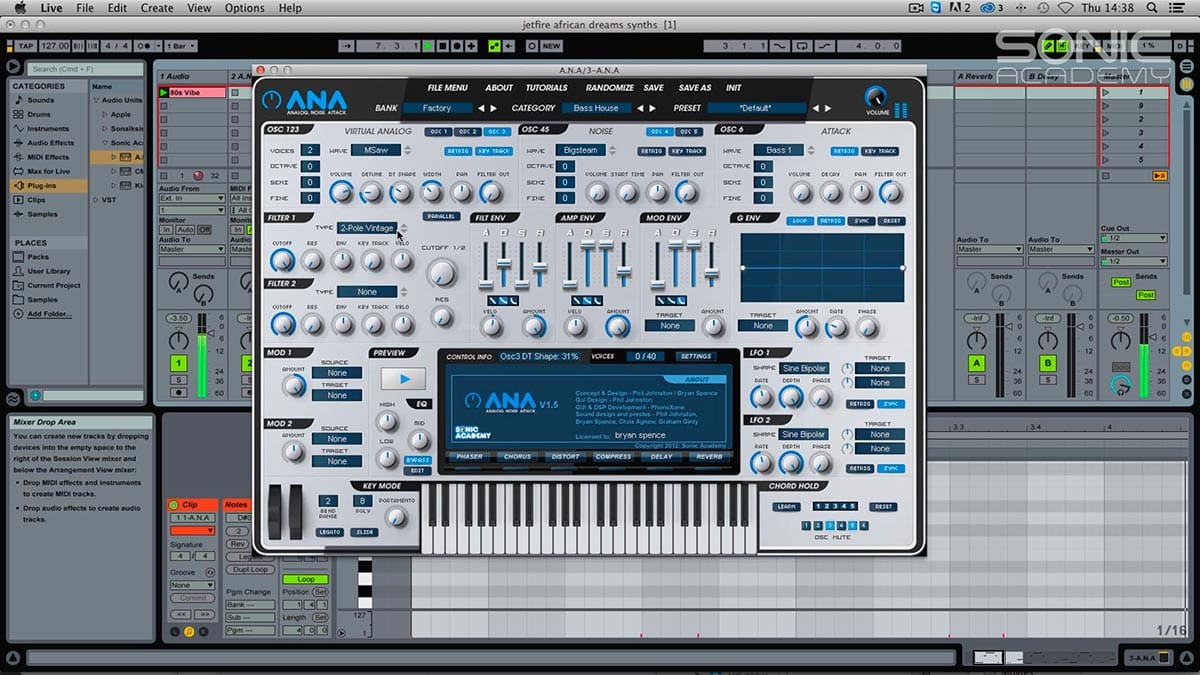The height and width of the screenshot is (675, 1200).
Task: Open the Category dropdown Bass House
Action: click(596, 108)
